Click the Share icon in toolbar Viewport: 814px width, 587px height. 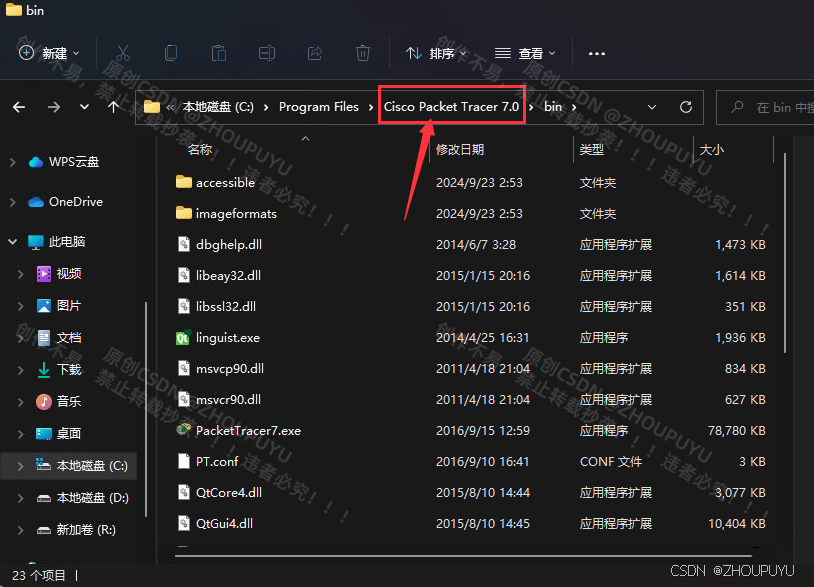click(x=315, y=53)
